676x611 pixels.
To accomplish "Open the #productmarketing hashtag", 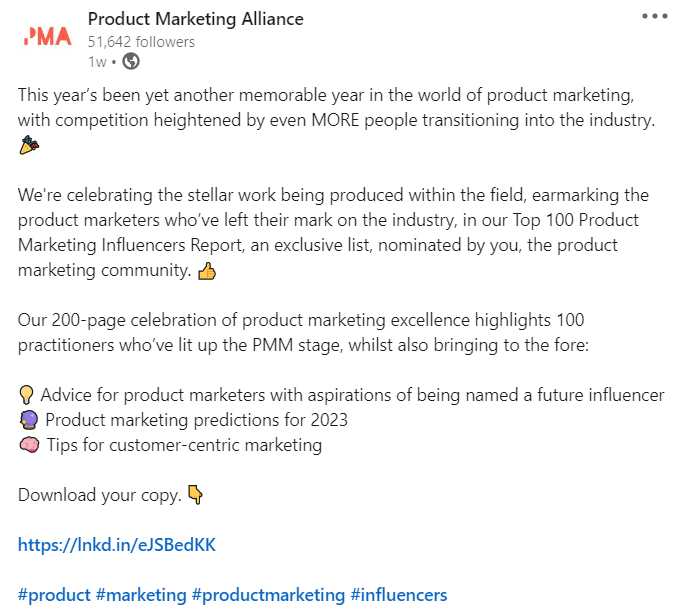I will click(268, 595).
